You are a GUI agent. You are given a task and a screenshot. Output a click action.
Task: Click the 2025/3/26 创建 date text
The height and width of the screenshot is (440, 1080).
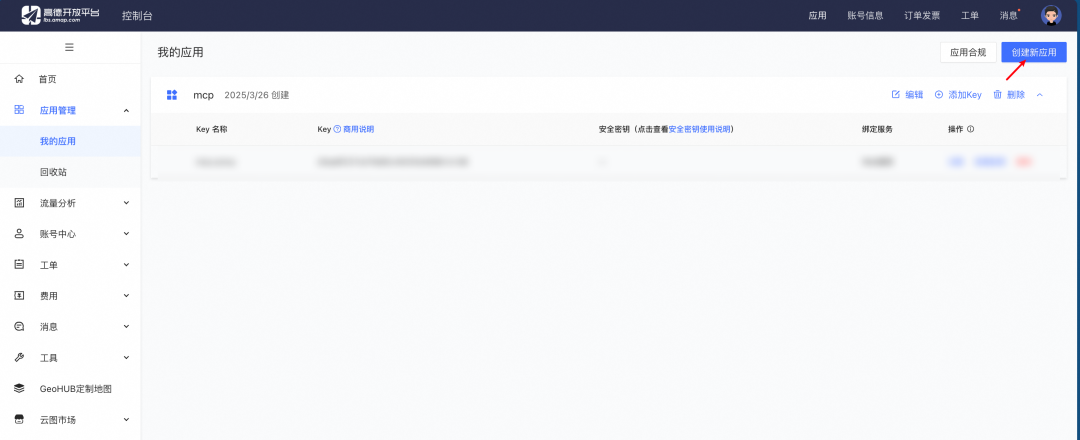point(257,95)
